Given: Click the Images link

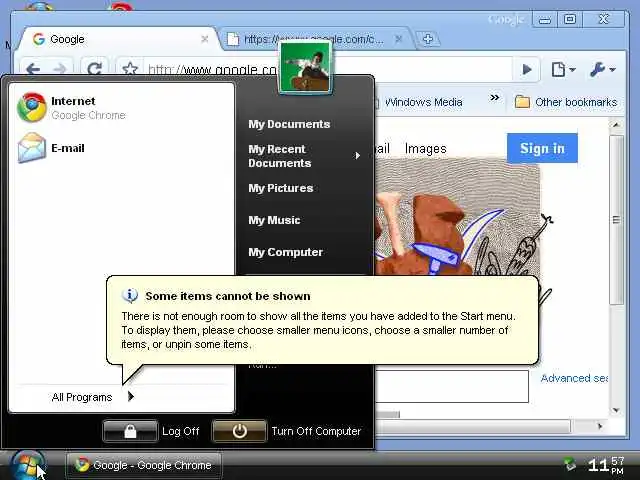Looking at the screenshot, I should point(426,149).
